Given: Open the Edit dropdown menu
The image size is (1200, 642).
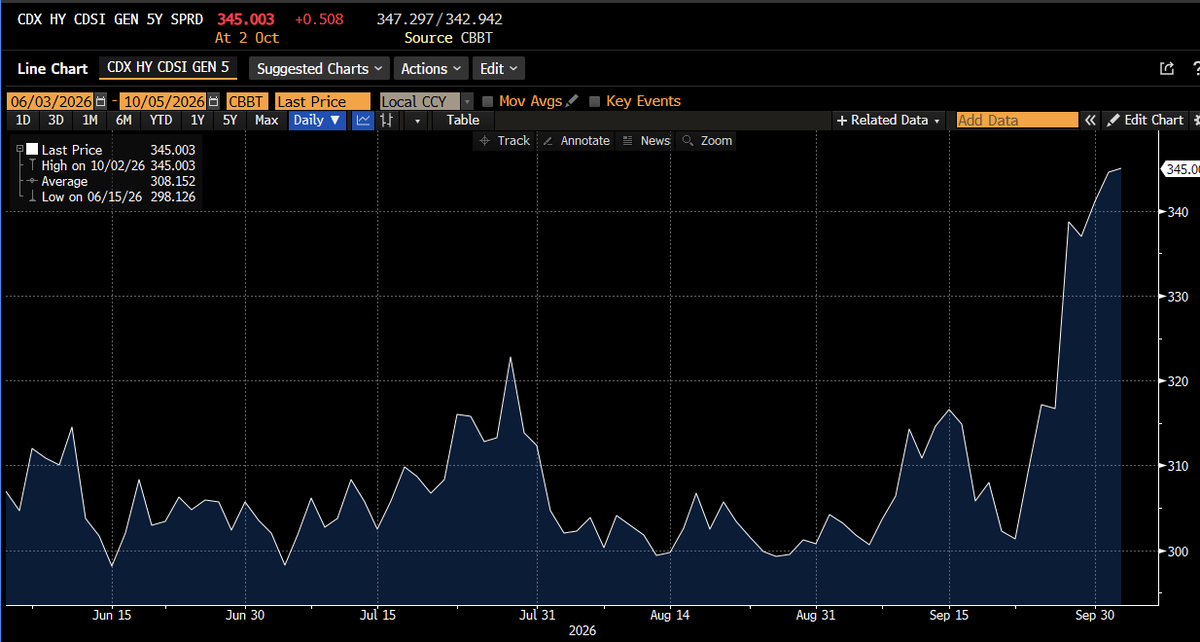Looking at the screenshot, I should pyautogui.click(x=498, y=69).
